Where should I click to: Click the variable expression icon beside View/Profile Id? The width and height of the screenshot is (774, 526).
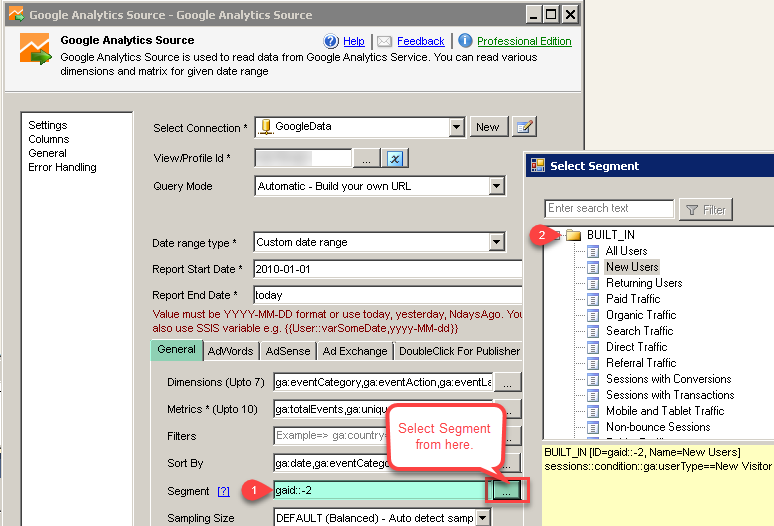tap(395, 158)
